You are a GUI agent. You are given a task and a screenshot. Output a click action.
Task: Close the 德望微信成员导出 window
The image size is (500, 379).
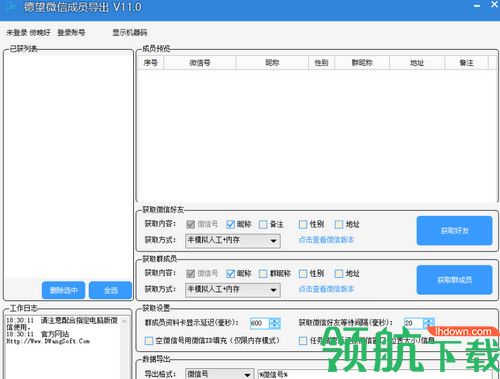494,4
